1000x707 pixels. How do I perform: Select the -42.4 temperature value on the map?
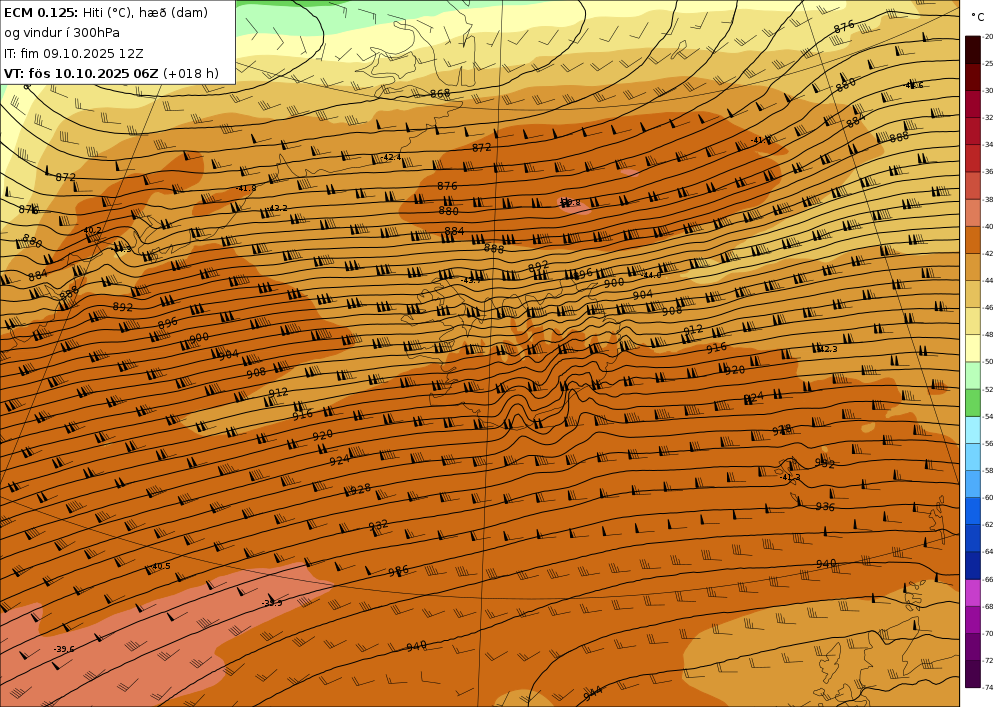391,157
